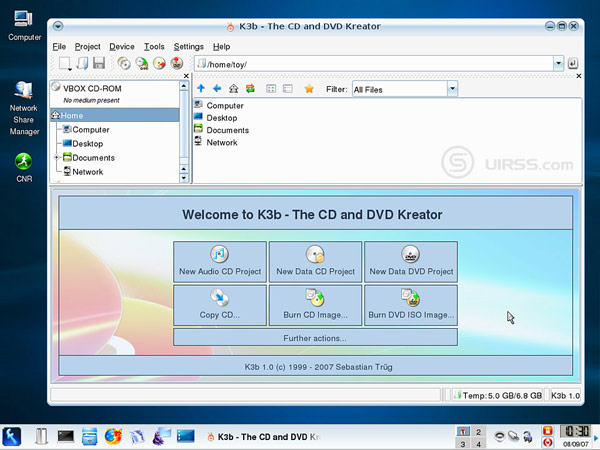Expand the Documents tree node

point(57,158)
